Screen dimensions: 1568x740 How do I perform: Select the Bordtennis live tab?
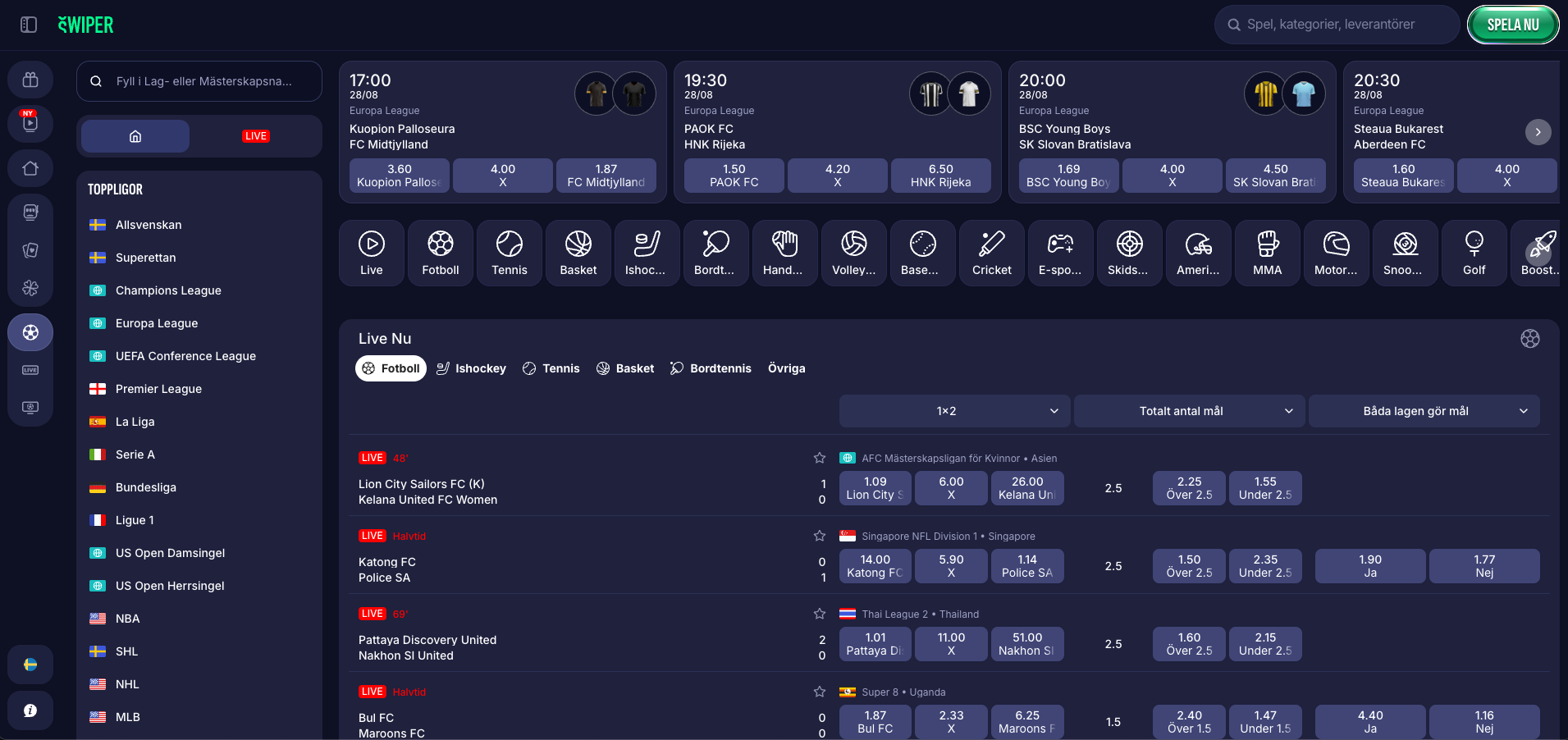(x=711, y=368)
